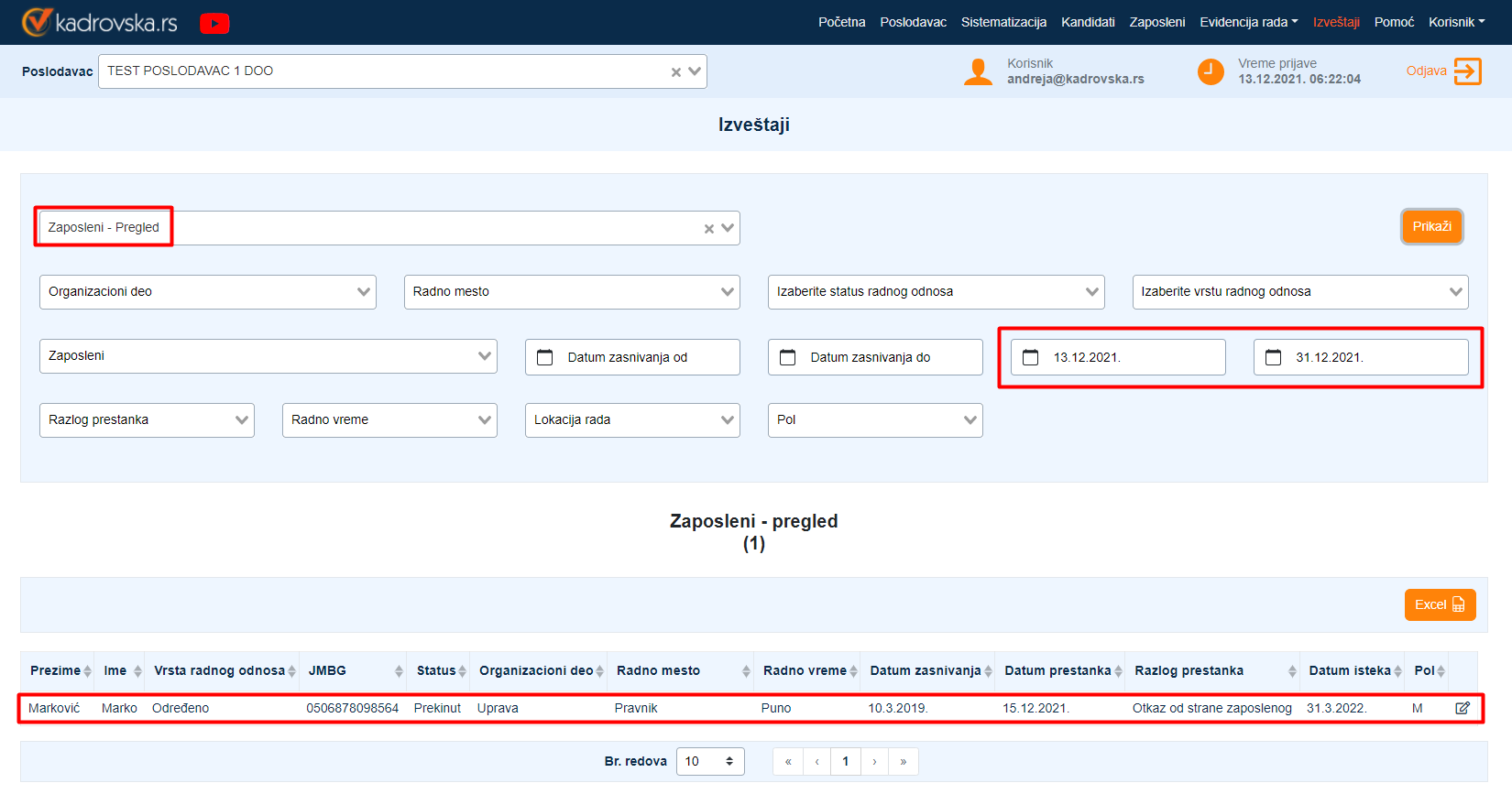Image resolution: width=1512 pixels, height=794 pixels.
Task: Export the report with Excel button
Action: pyautogui.click(x=1440, y=604)
